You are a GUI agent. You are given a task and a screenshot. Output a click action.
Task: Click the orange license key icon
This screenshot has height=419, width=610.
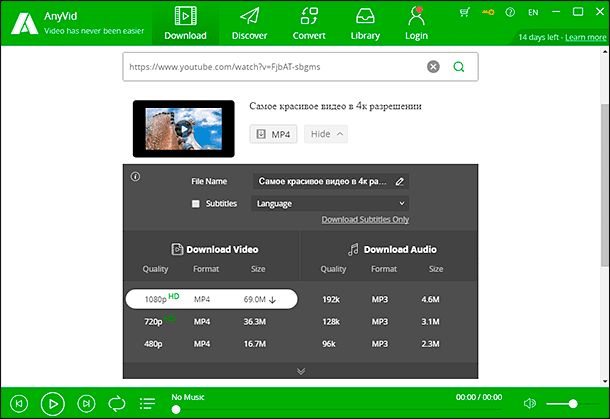click(487, 13)
